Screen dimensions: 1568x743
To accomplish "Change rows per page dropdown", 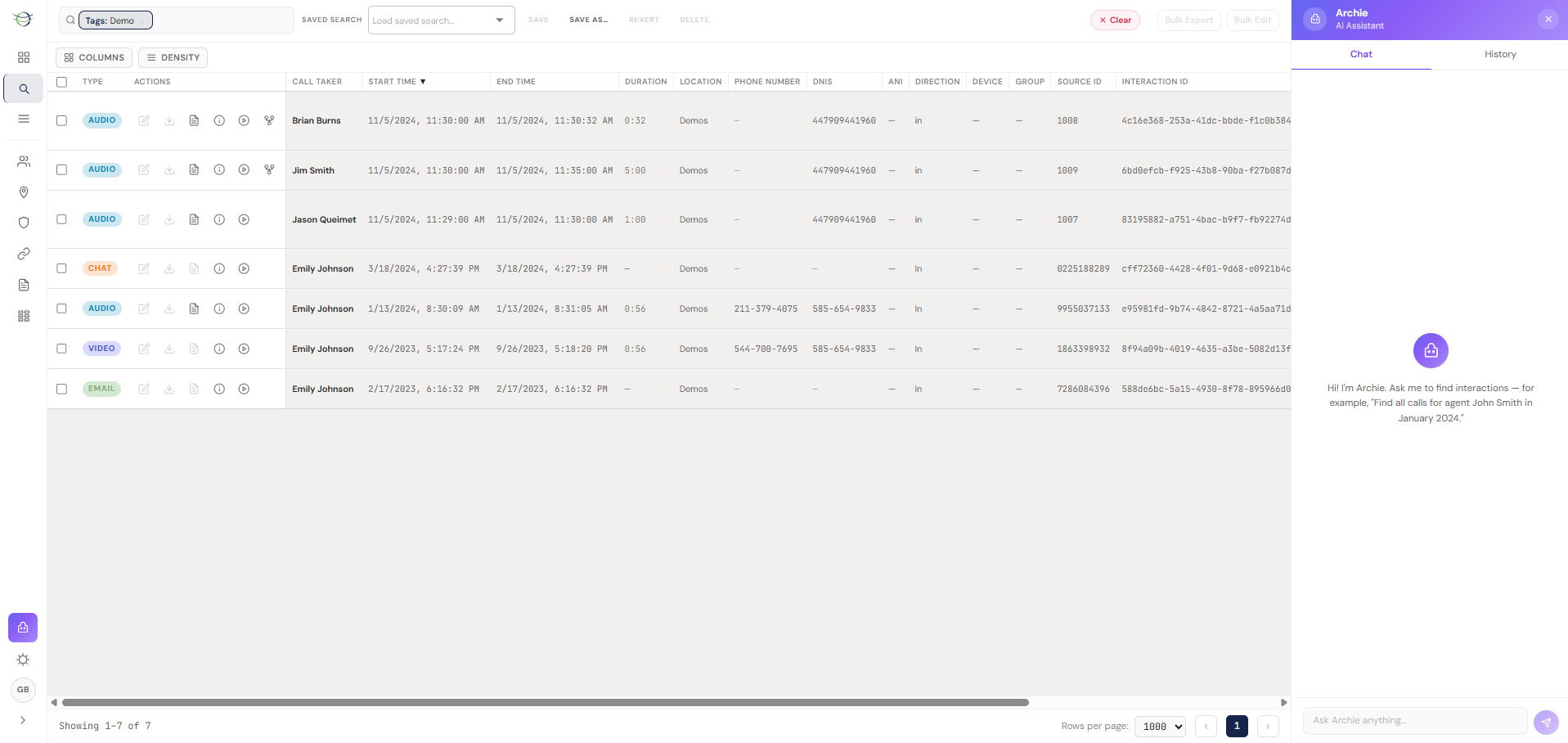I will pyautogui.click(x=1160, y=726).
